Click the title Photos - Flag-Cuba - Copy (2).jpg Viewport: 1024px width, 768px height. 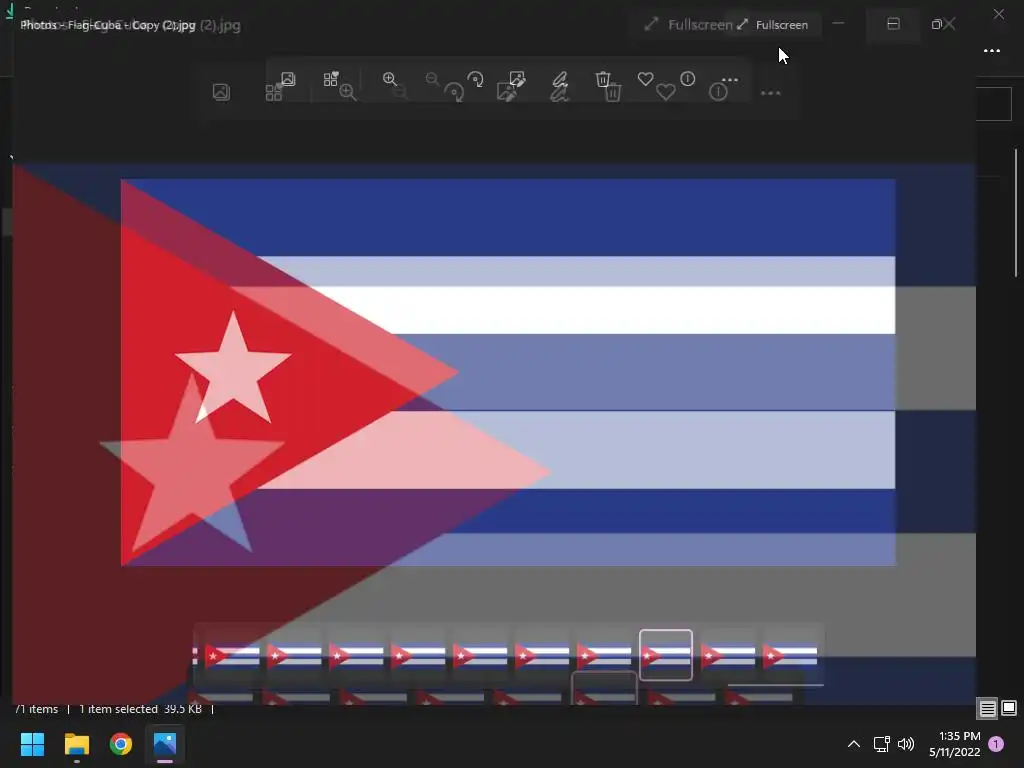click(108, 25)
